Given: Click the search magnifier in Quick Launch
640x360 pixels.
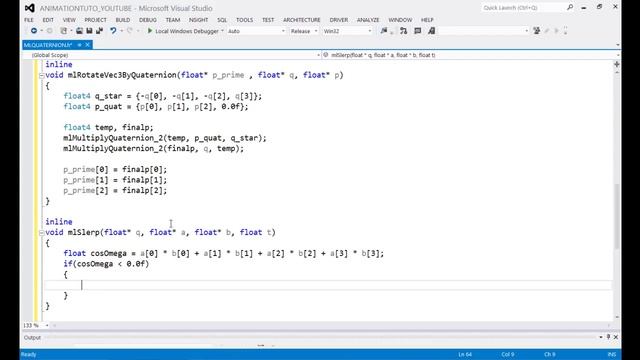Looking at the screenshot, I should coord(570,7).
